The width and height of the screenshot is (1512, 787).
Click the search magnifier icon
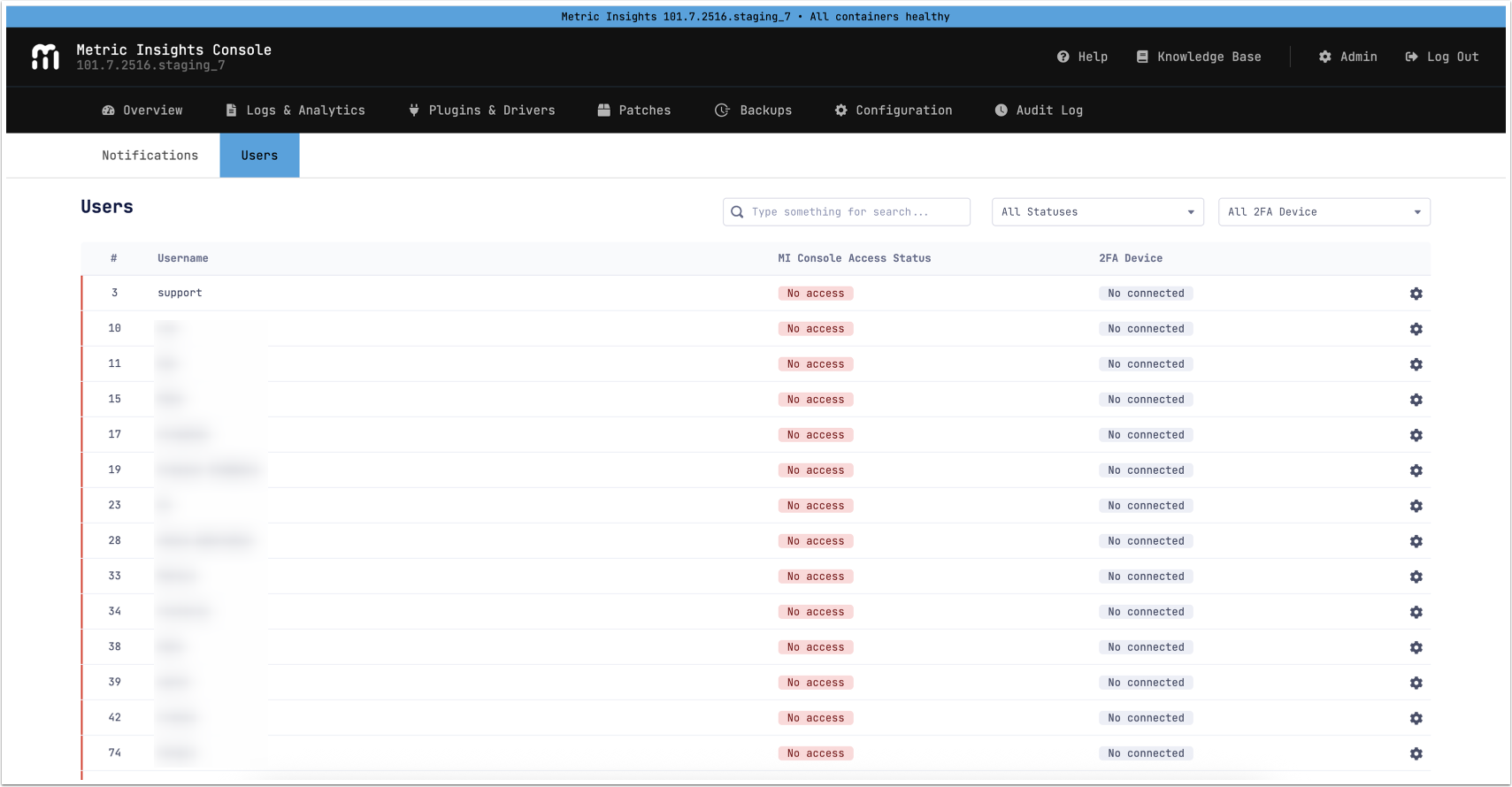click(x=737, y=212)
